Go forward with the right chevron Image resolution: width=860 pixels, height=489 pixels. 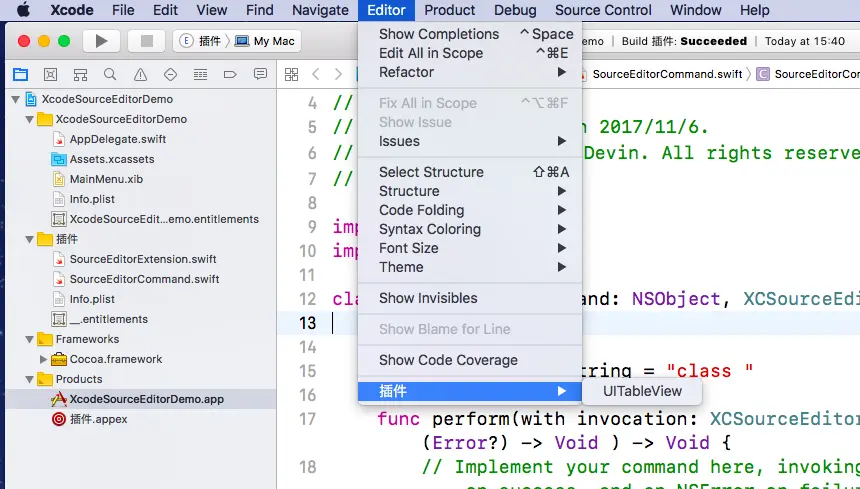(x=338, y=74)
